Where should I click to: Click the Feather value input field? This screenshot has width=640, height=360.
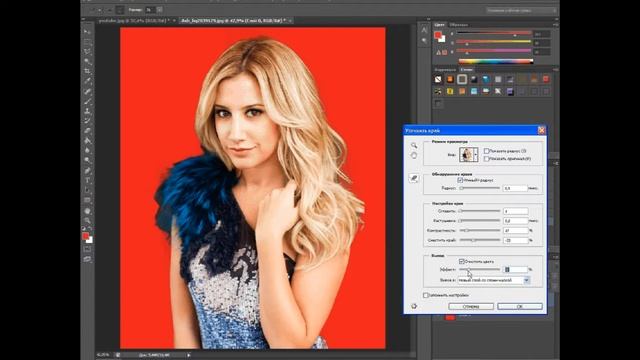[516, 221]
